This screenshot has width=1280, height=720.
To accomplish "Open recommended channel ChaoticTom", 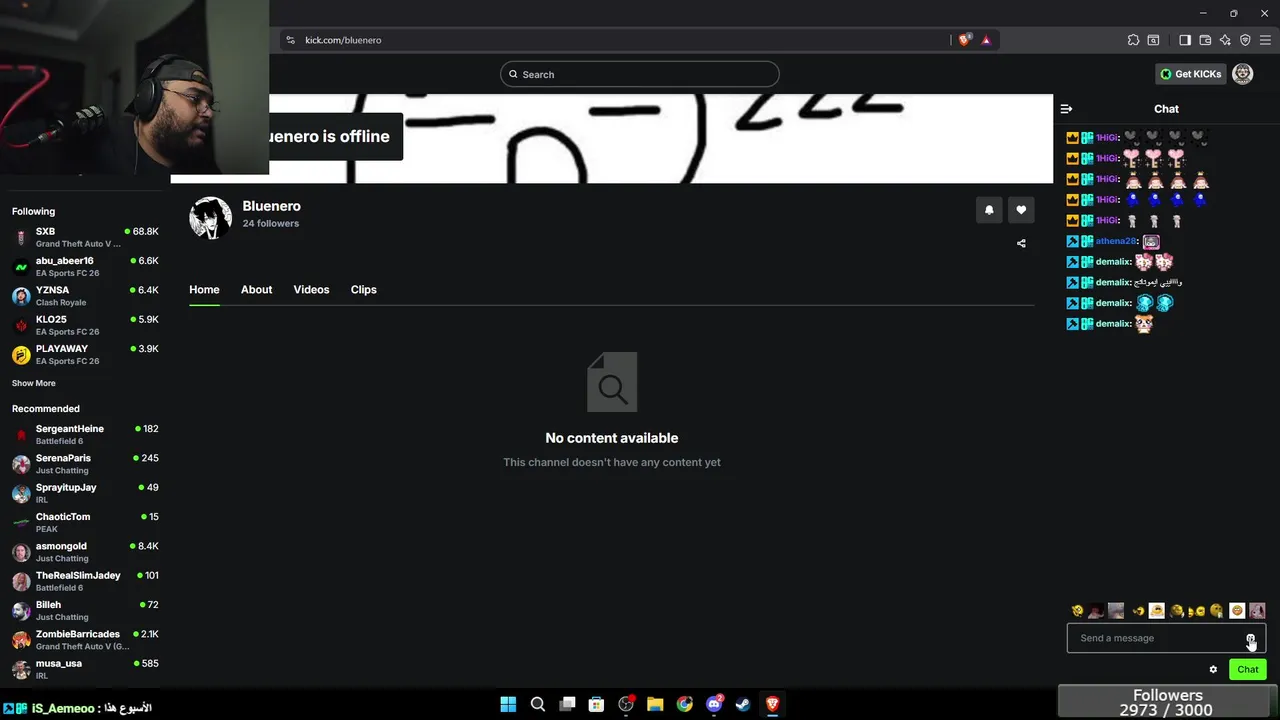I will pos(85,522).
